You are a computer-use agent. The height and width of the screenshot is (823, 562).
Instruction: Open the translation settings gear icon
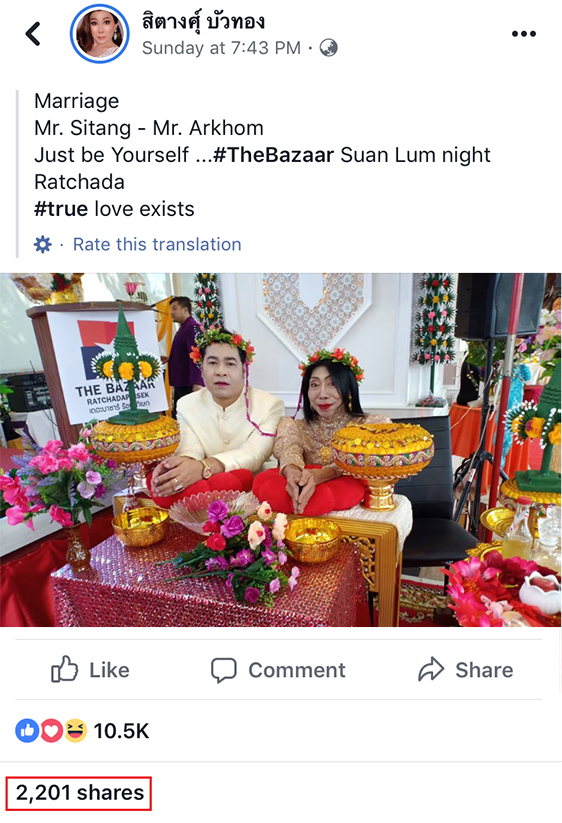coord(43,244)
